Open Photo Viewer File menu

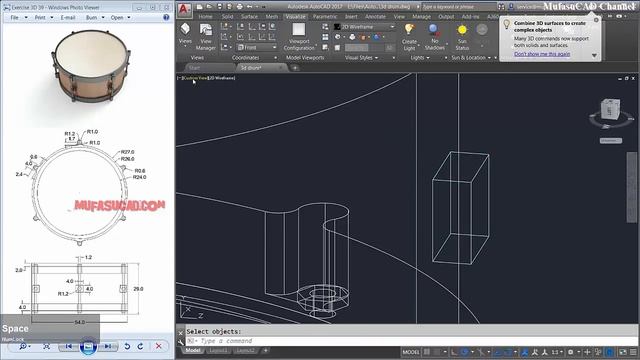click(18, 18)
